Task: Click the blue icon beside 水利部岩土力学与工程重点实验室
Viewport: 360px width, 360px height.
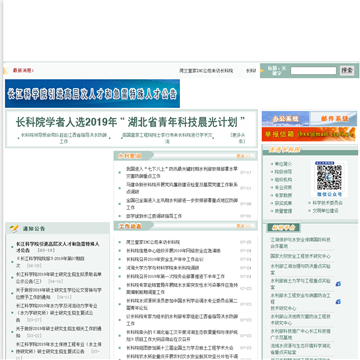Action: pyautogui.click(x=338, y=284)
